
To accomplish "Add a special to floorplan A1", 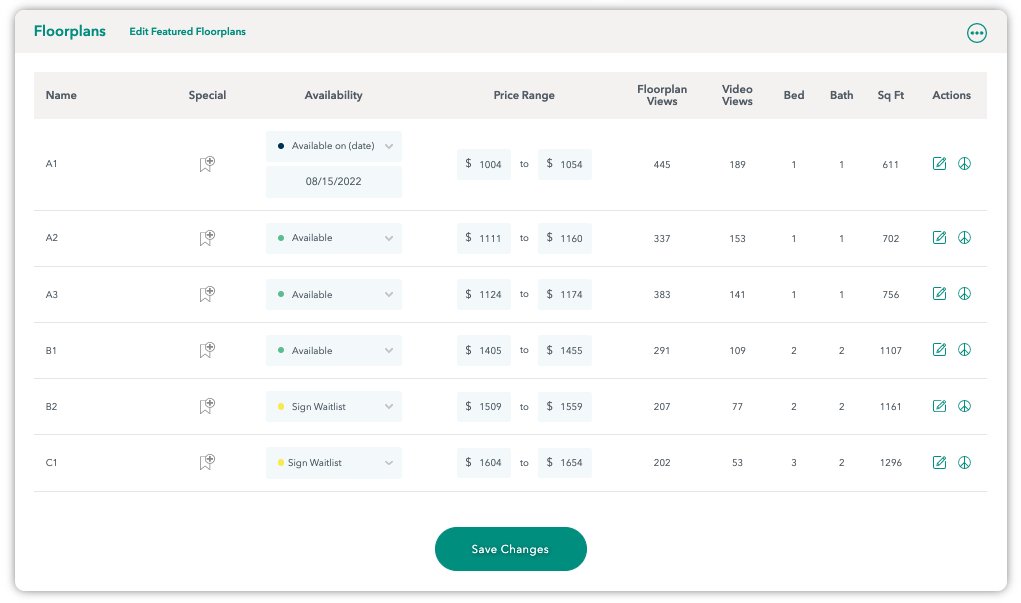I will pos(207,163).
